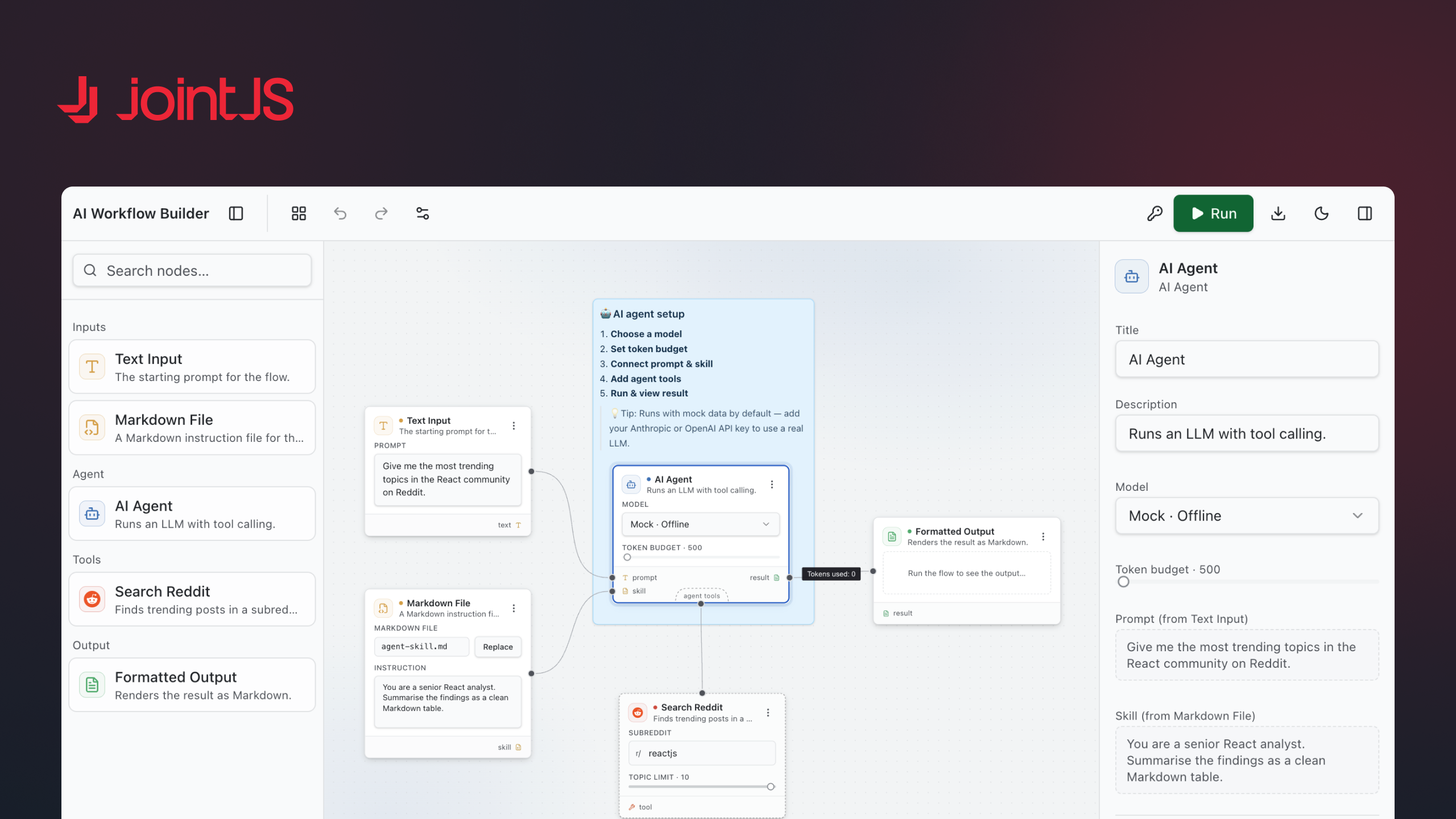Image resolution: width=1456 pixels, height=819 pixels.
Task: Click the 'Run the flow to see the output...' placeholder
Action: coord(967,573)
